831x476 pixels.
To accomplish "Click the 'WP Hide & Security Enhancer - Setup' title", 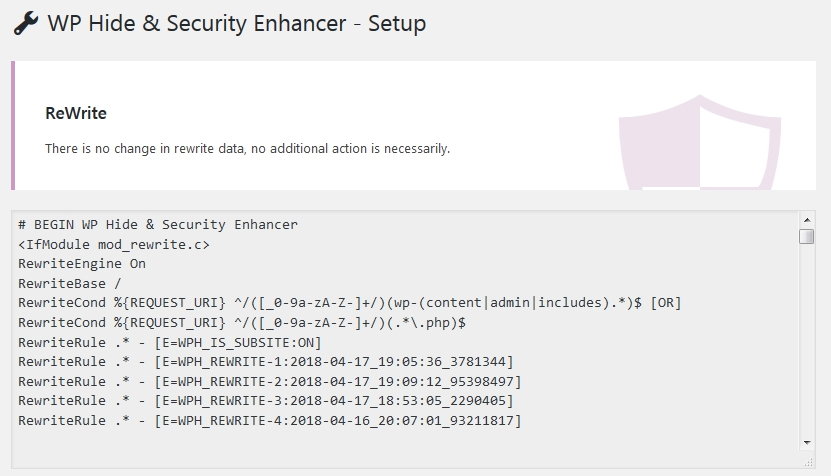I will (237, 24).
